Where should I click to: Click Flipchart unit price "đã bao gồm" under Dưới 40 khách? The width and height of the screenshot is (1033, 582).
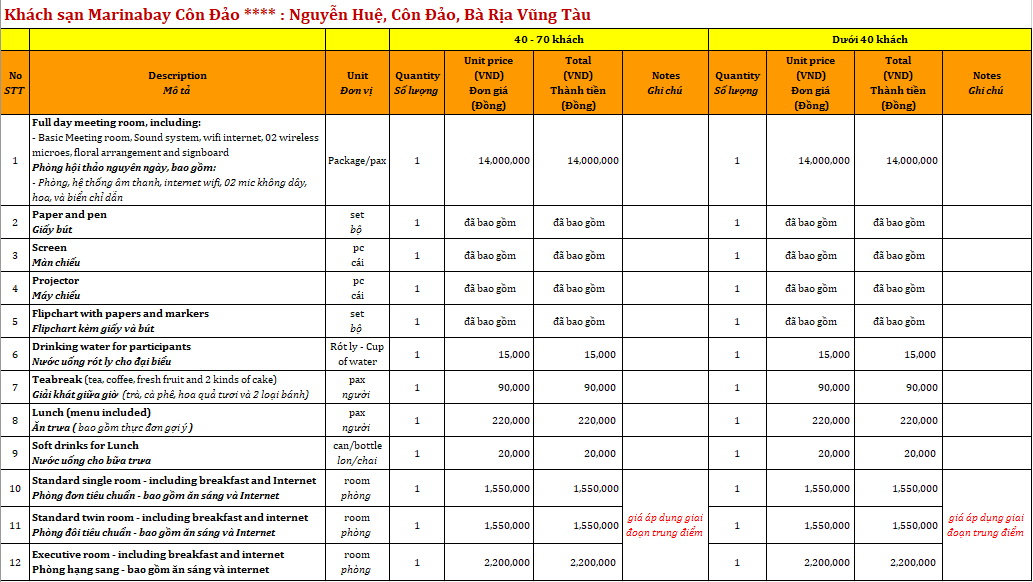pyautogui.click(x=810, y=321)
